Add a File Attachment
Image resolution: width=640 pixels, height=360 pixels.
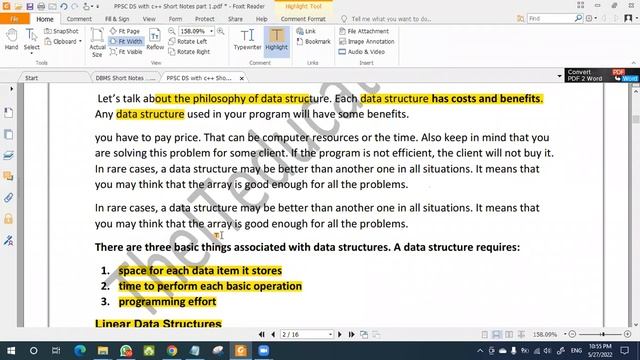tap(364, 31)
